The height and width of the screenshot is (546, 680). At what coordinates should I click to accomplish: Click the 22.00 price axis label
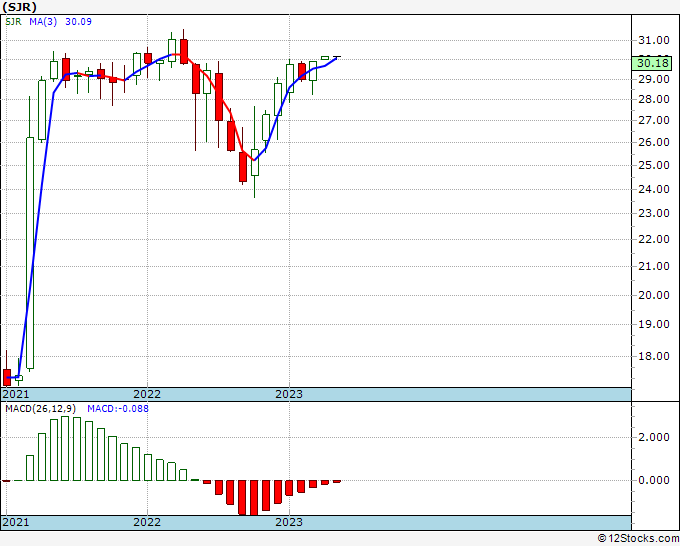(x=654, y=239)
